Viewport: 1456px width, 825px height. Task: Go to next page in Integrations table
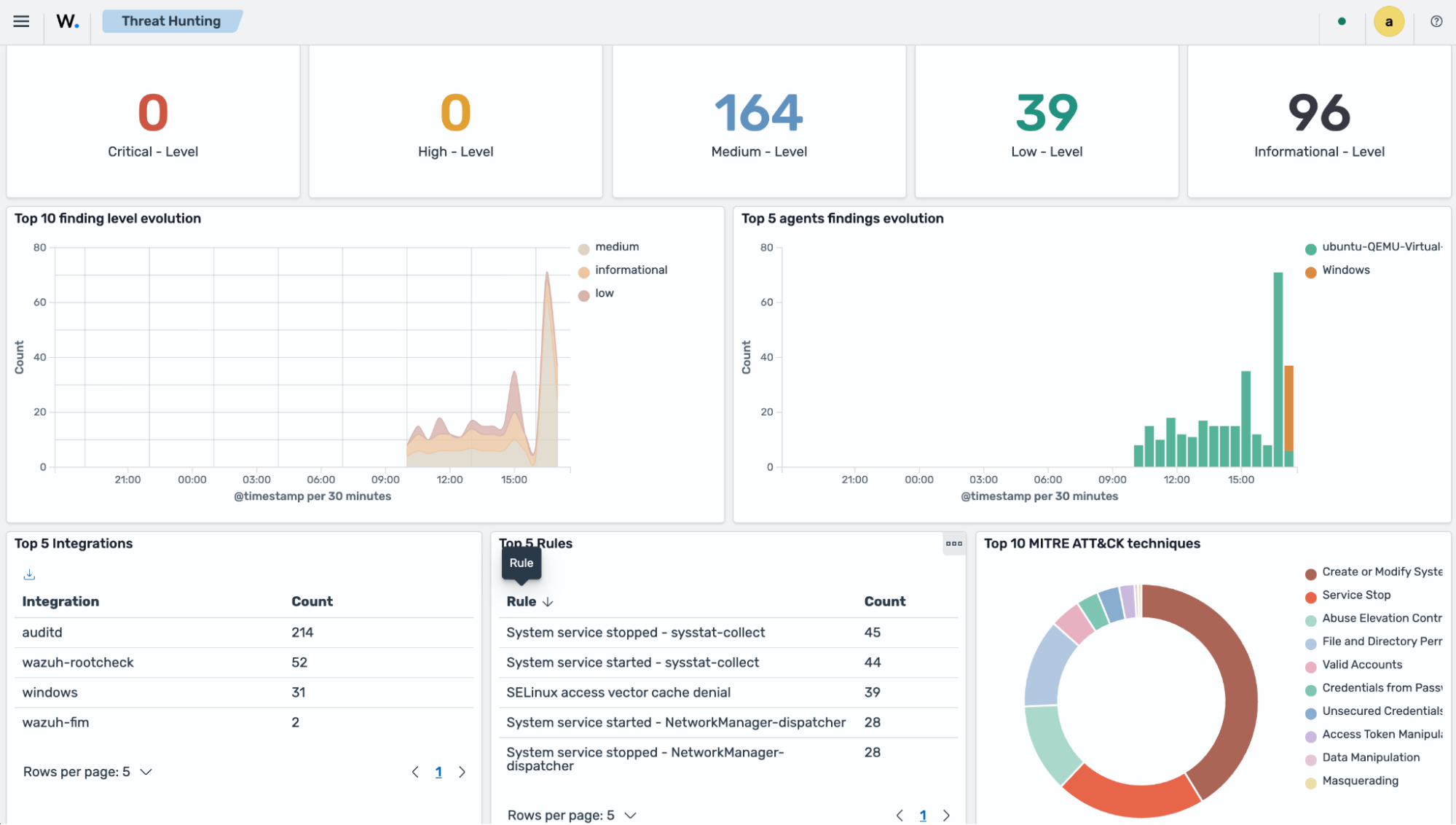(x=462, y=772)
